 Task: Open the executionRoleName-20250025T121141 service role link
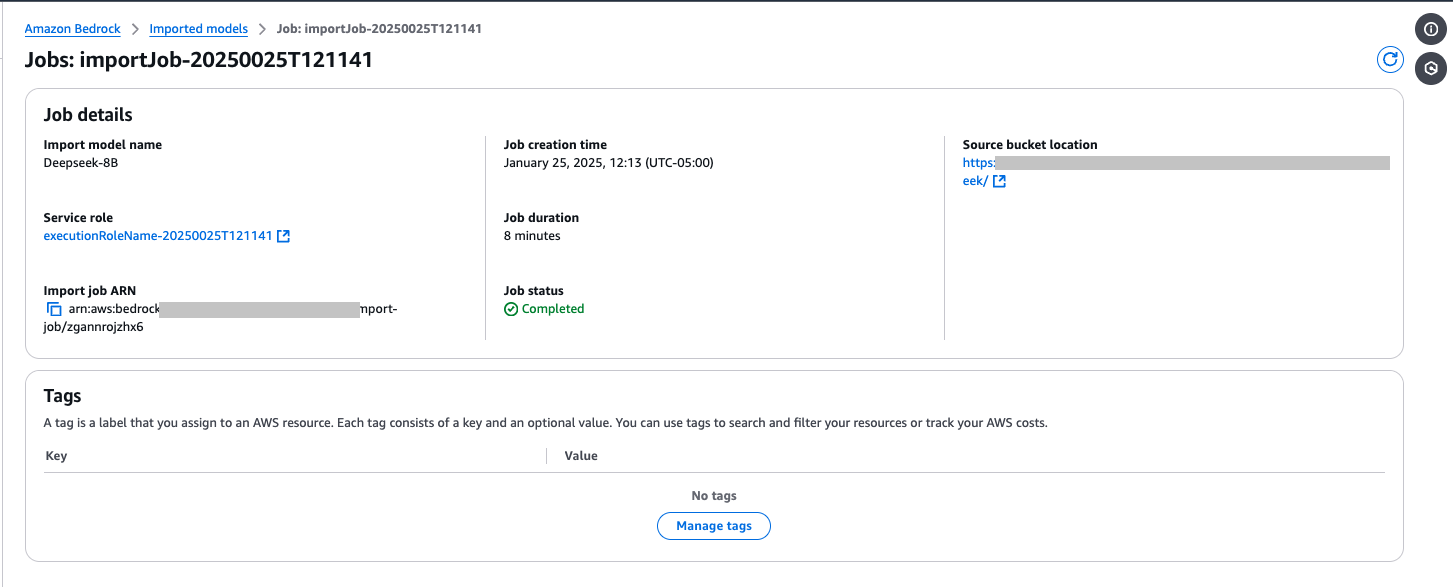coord(158,236)
